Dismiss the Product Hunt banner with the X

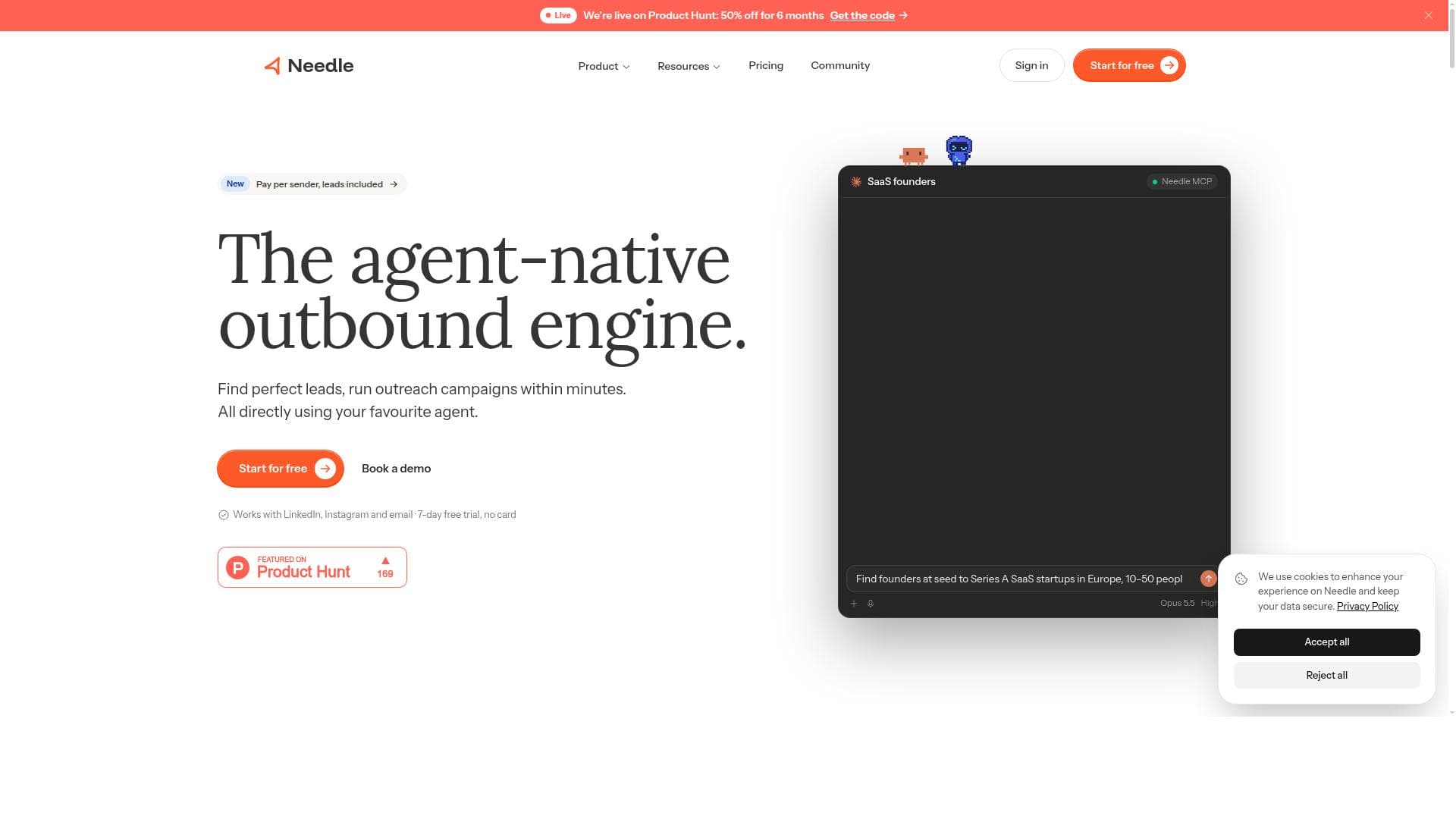1429,15
